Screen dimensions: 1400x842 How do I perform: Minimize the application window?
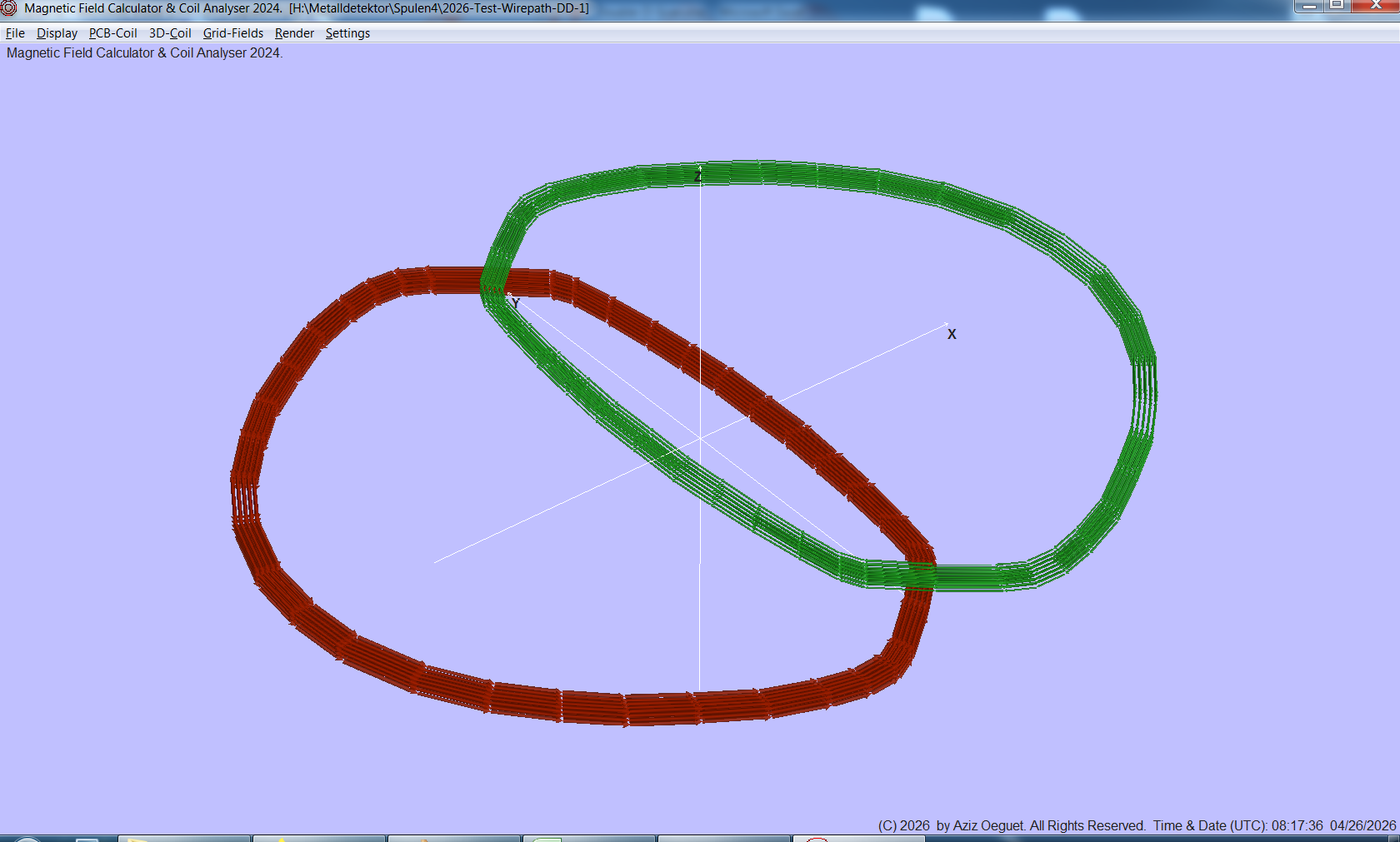[x=1310, y=7]
